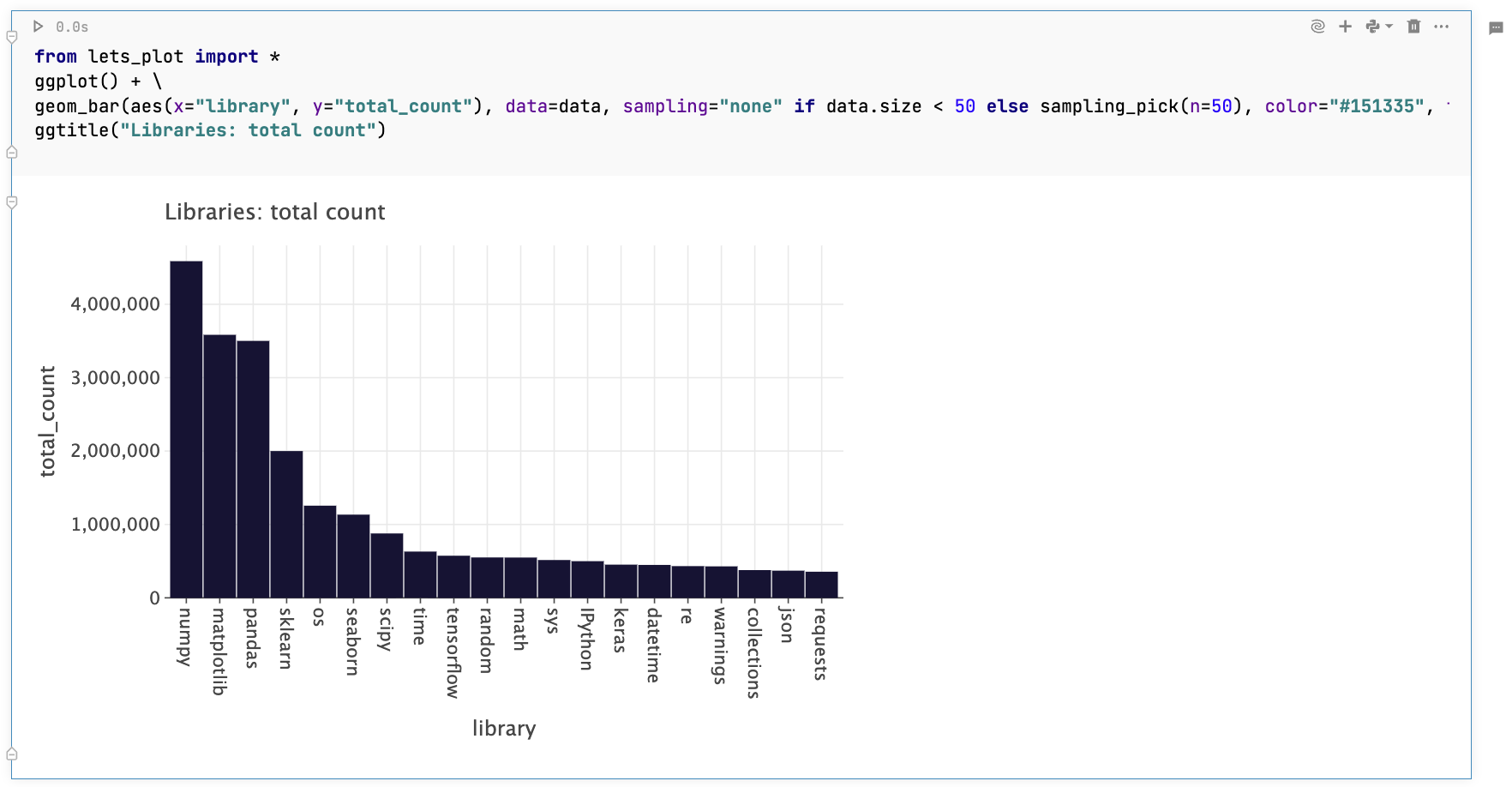
Task: Delete the cell using the trash icon
Action: (x=1413, y=27)
